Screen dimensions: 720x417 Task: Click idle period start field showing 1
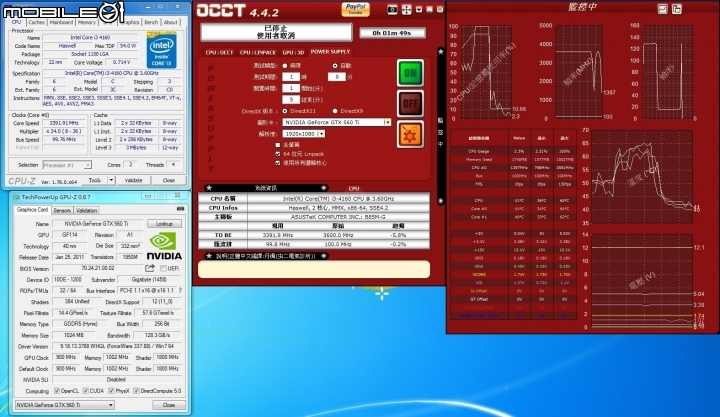(291, 88)
